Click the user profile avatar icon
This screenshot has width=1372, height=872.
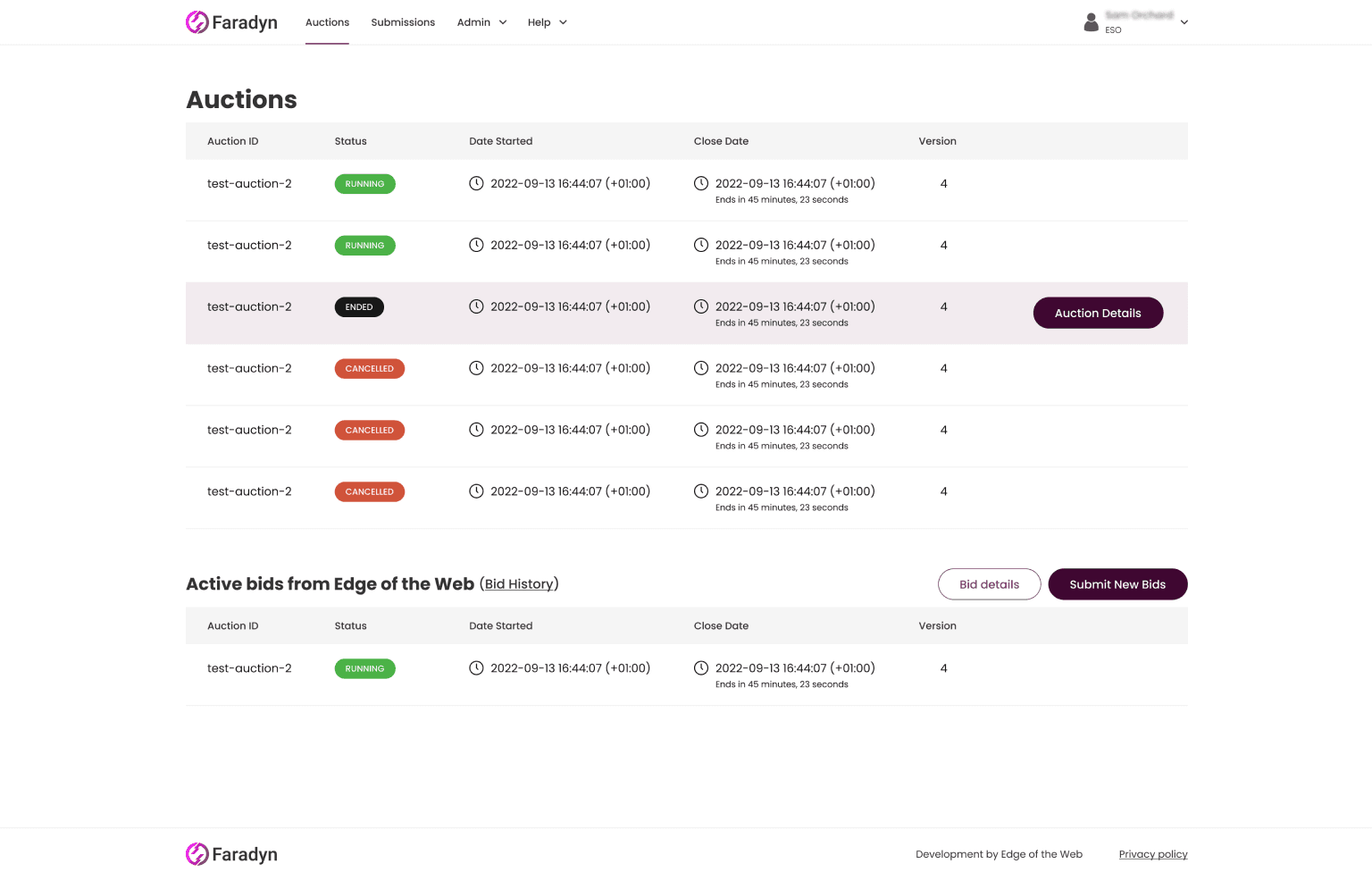point(1091,22)
